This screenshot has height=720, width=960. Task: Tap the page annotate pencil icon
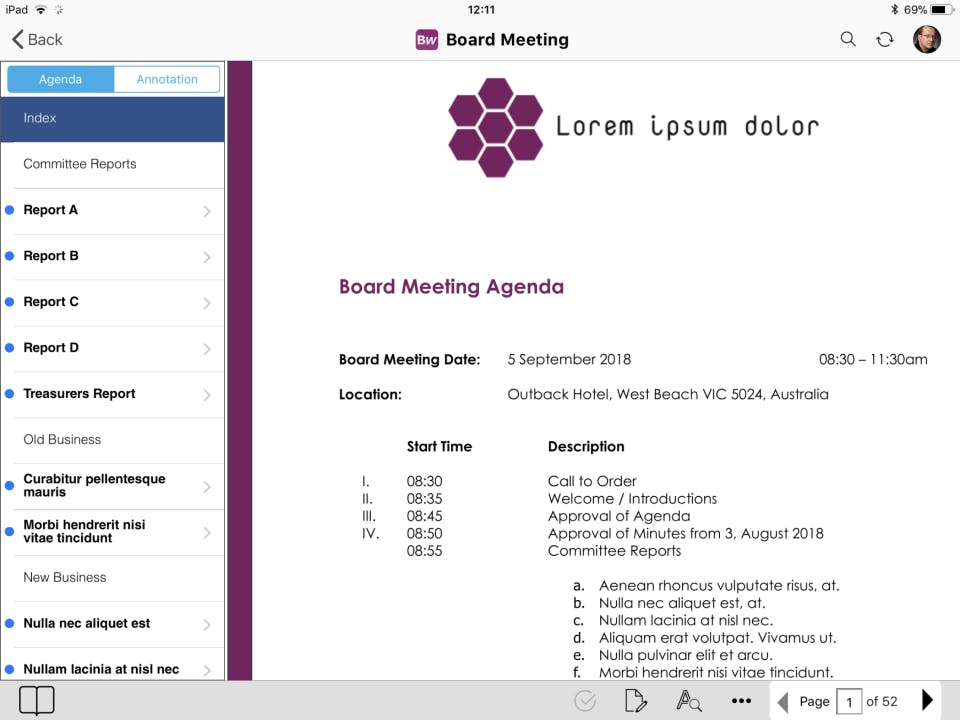[636, 701]
